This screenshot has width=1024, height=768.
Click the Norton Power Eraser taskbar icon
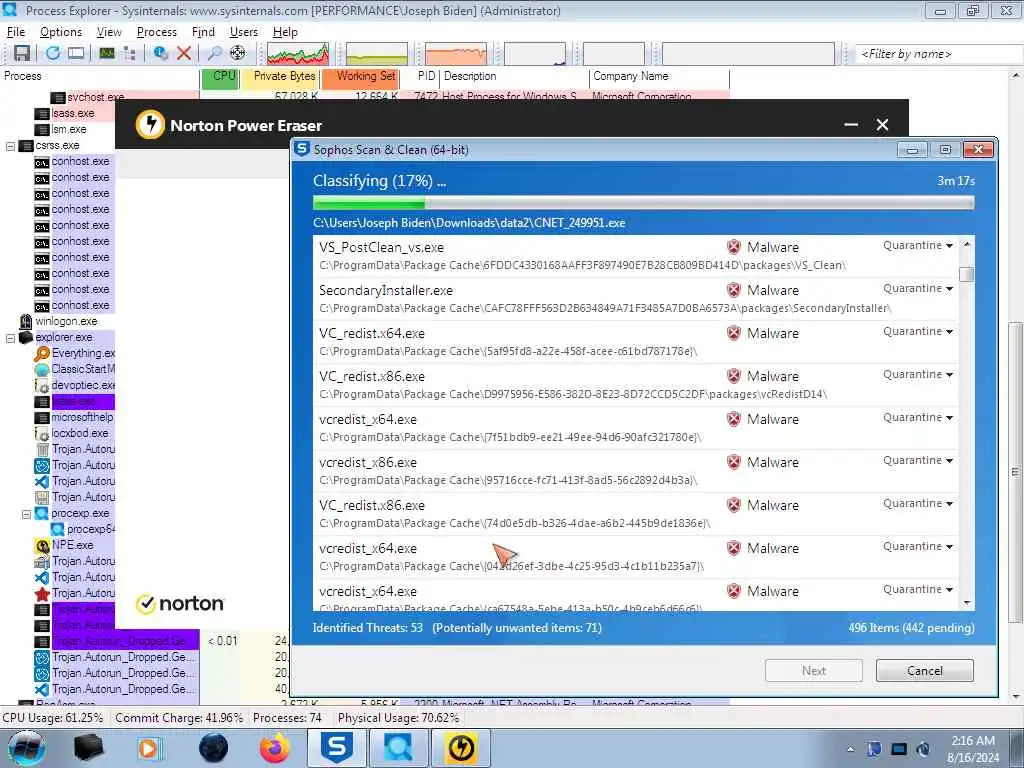tap(462, 748)
